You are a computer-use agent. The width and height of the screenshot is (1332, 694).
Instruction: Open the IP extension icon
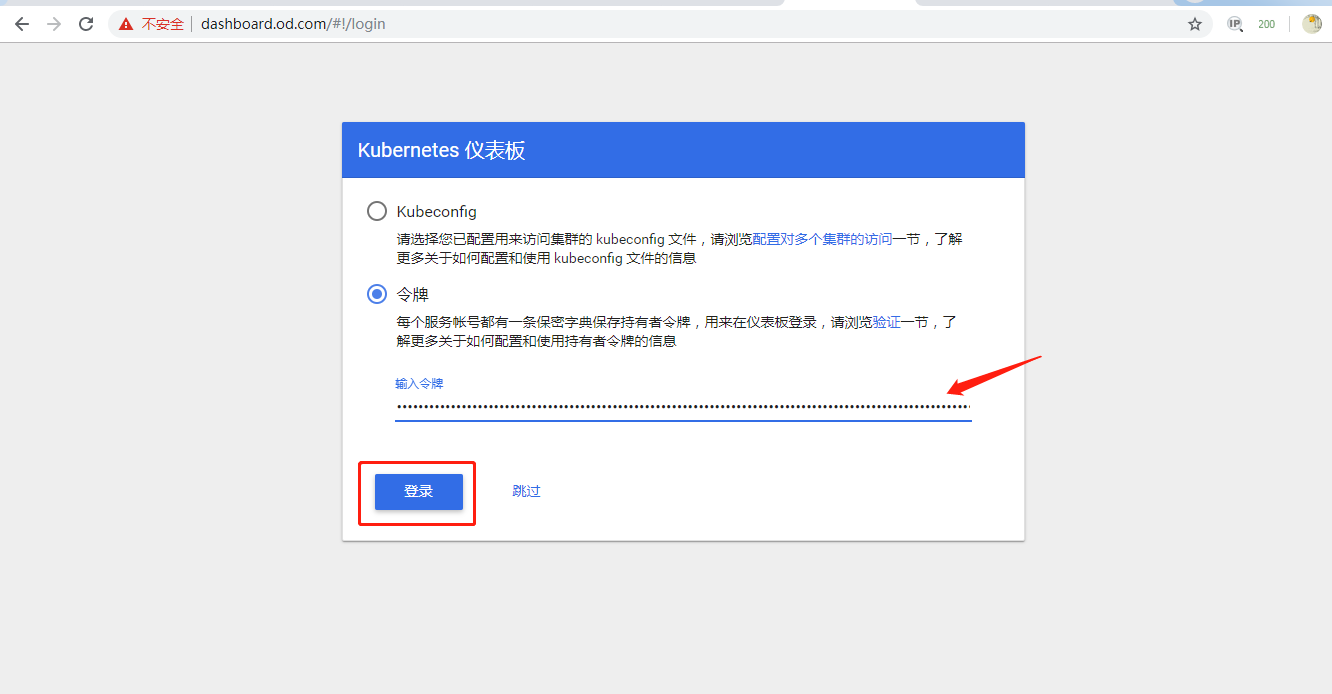coord(1235,24)
